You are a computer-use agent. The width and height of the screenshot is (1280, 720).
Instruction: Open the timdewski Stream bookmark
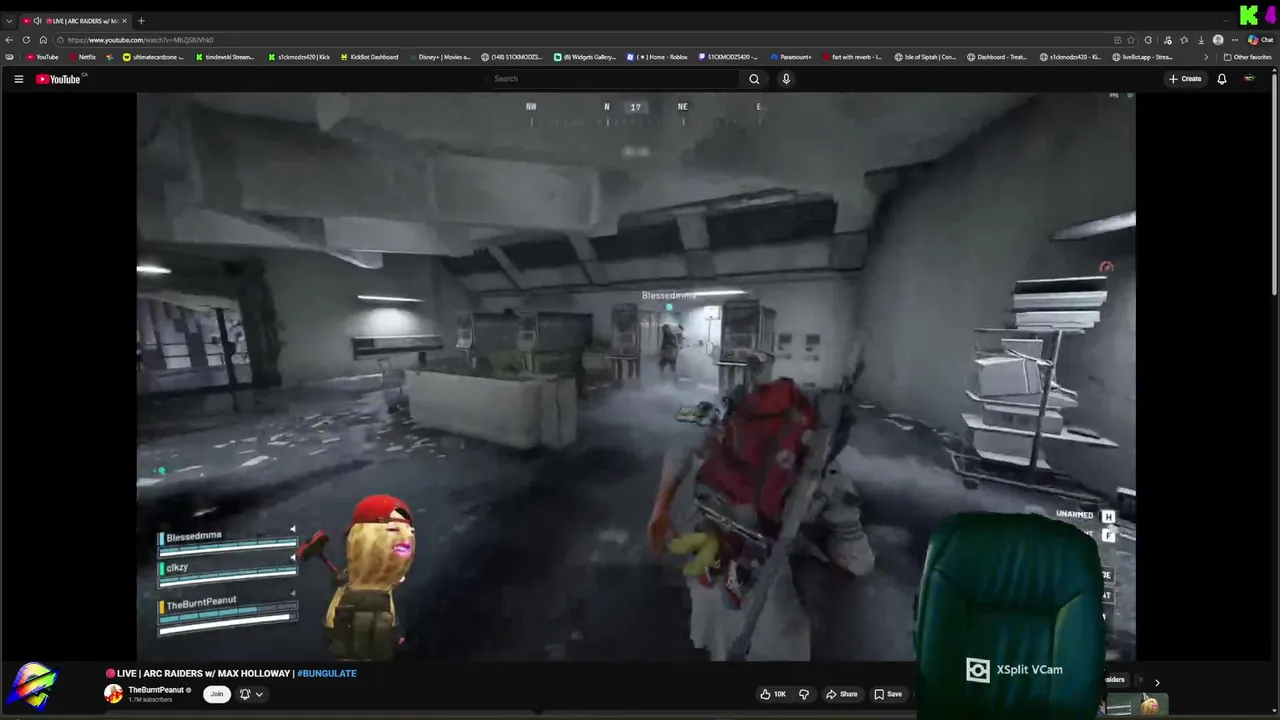coord(226,57)
